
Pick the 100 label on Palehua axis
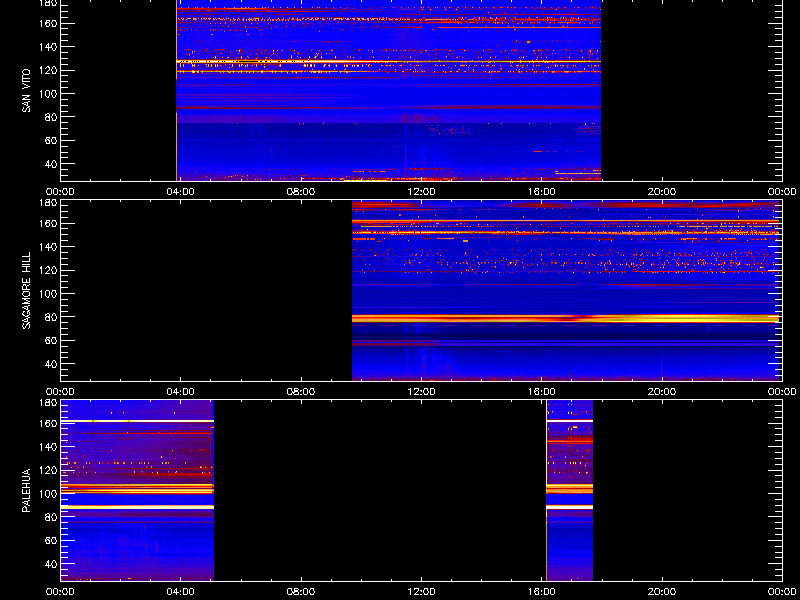tap(46, 494)
